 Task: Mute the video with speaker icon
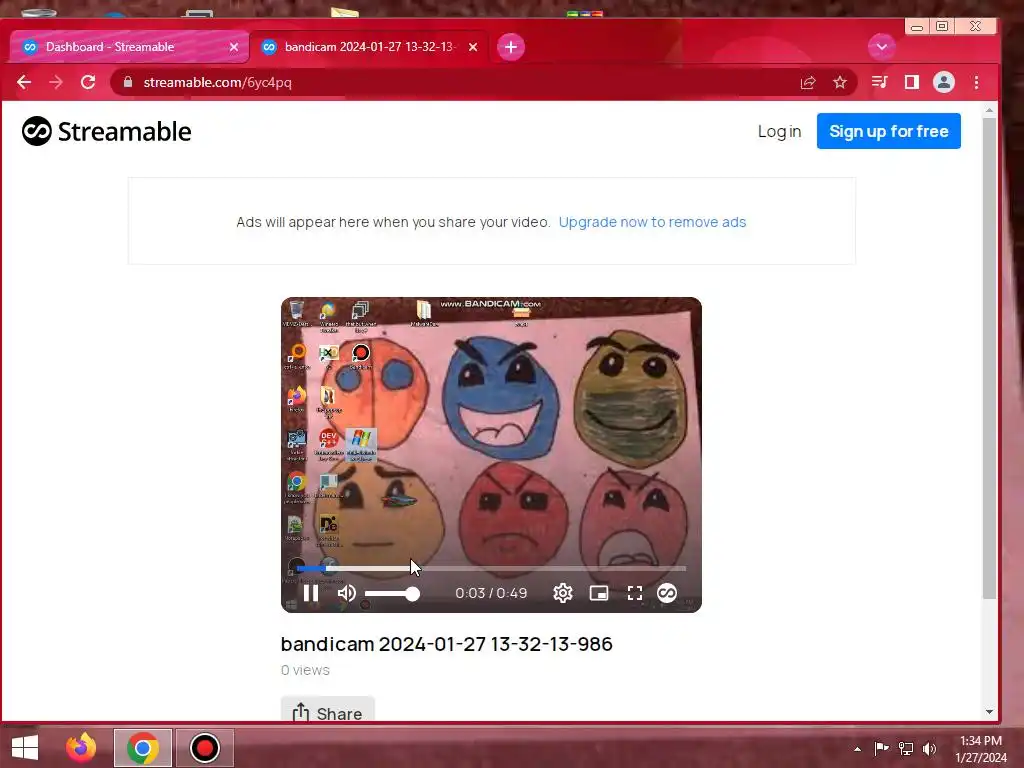coord(347,593)
